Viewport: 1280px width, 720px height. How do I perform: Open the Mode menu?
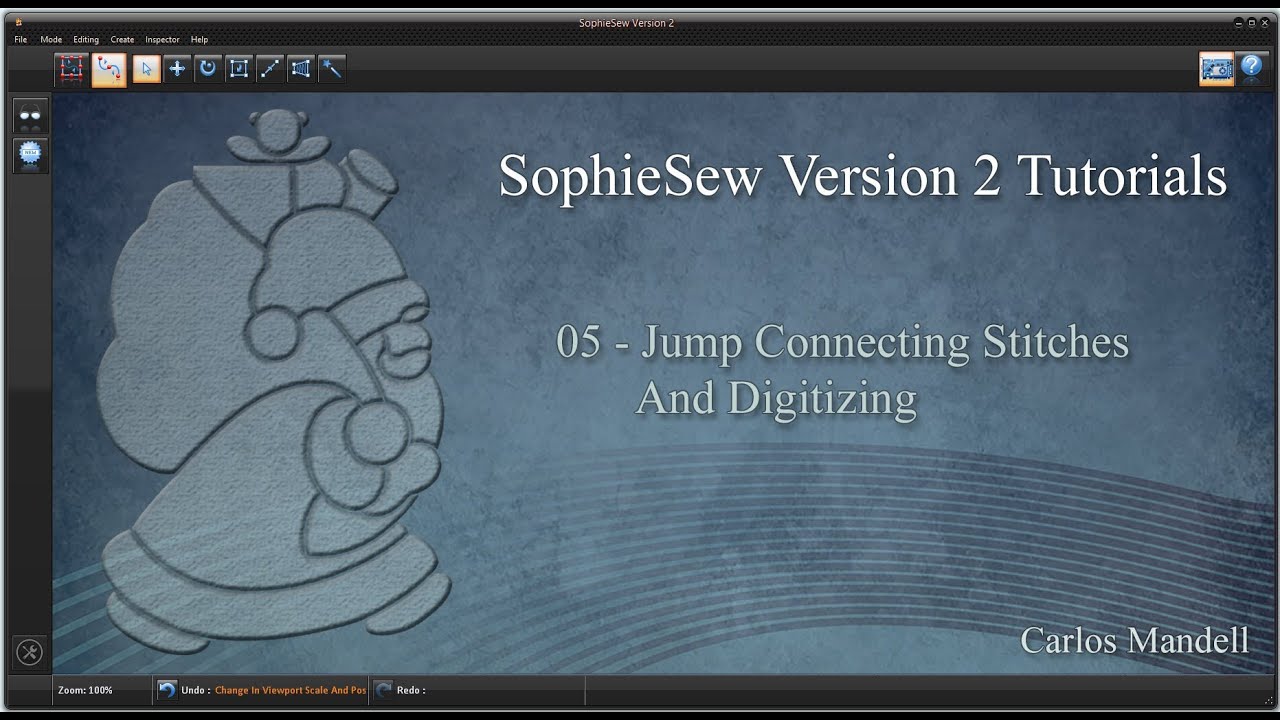click(x=51, y=40)
